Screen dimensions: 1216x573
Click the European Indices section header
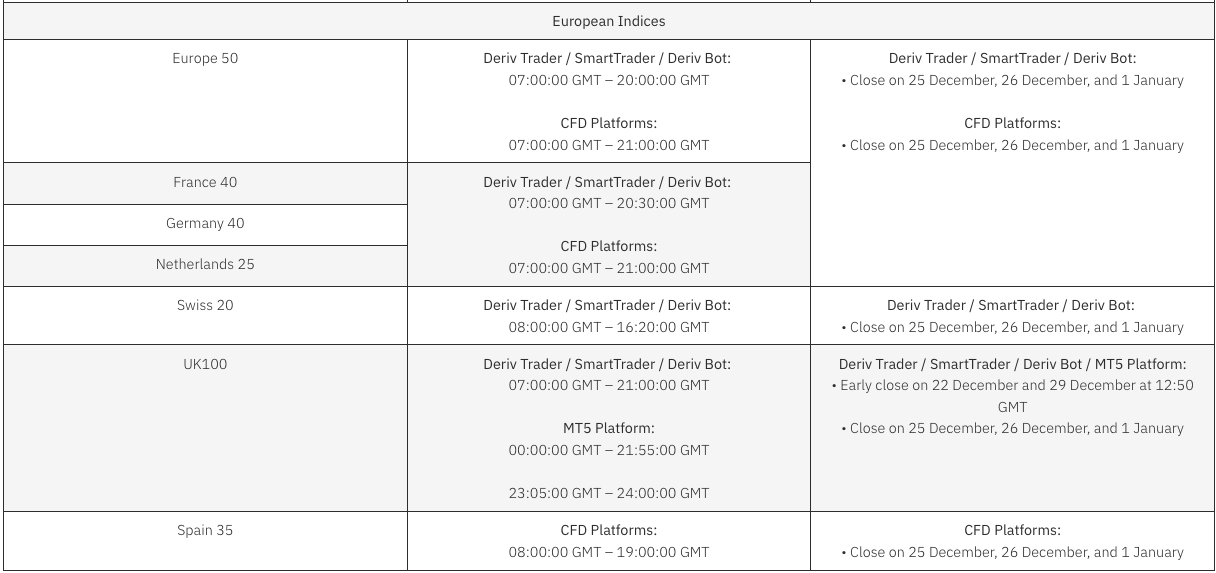(x=608, y=21)
